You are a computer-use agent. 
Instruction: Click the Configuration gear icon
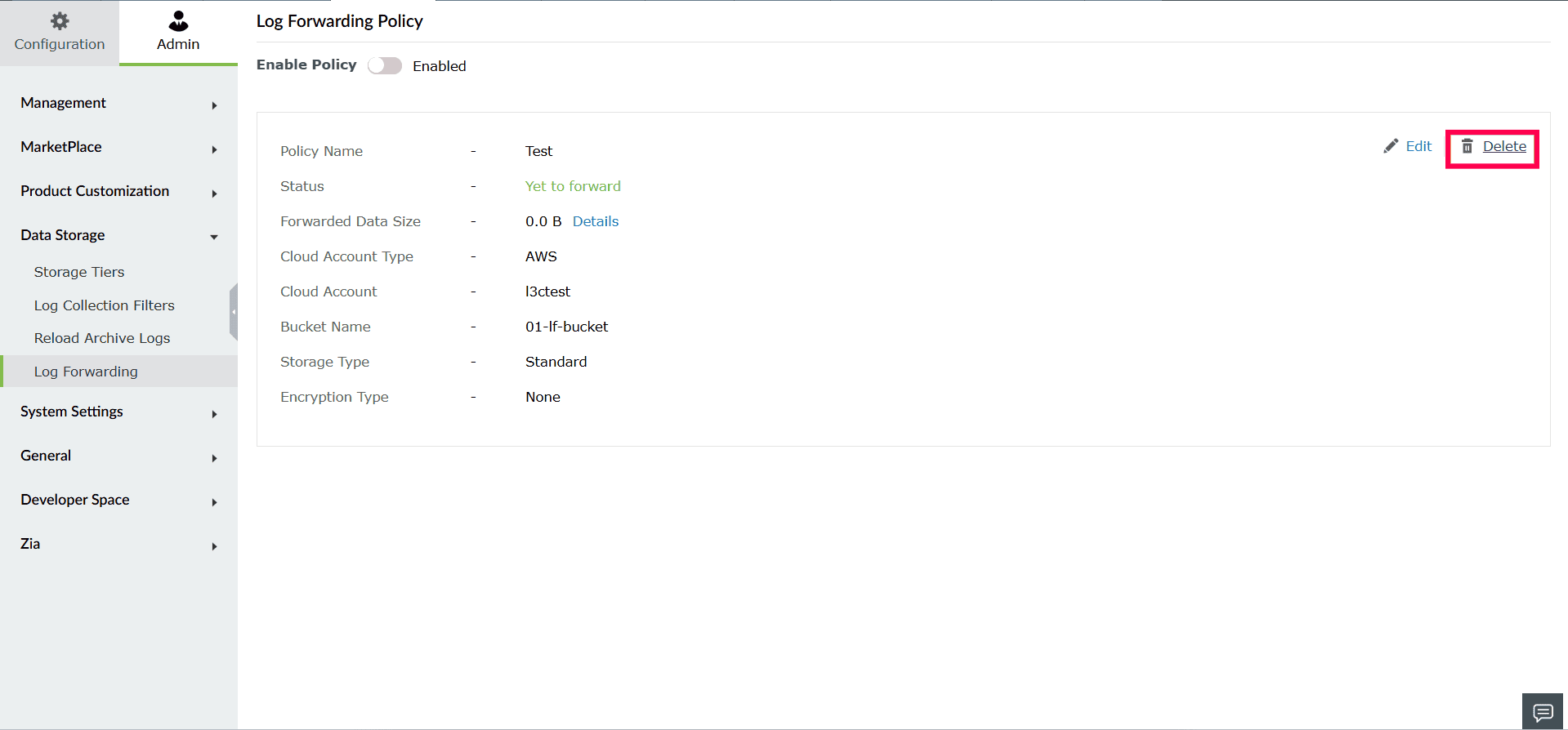tap(60, 21)
